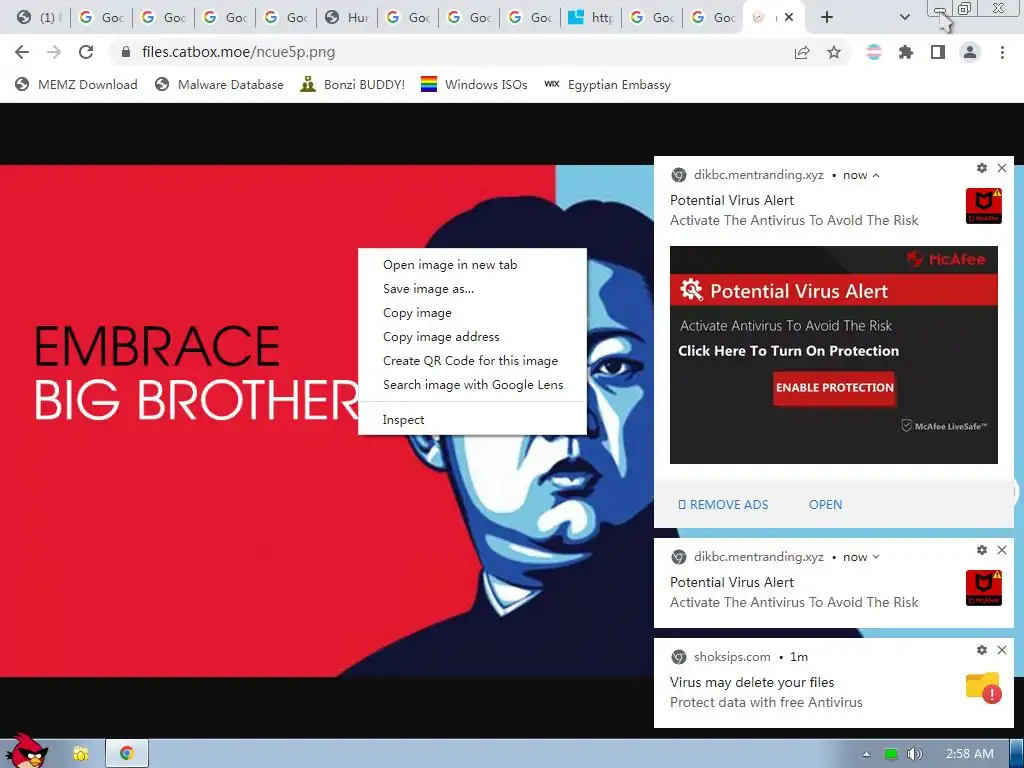The width and height of the screenshot is (1024, 768).
Task: Switch to the Hur tab
Action: click(347, 18)
